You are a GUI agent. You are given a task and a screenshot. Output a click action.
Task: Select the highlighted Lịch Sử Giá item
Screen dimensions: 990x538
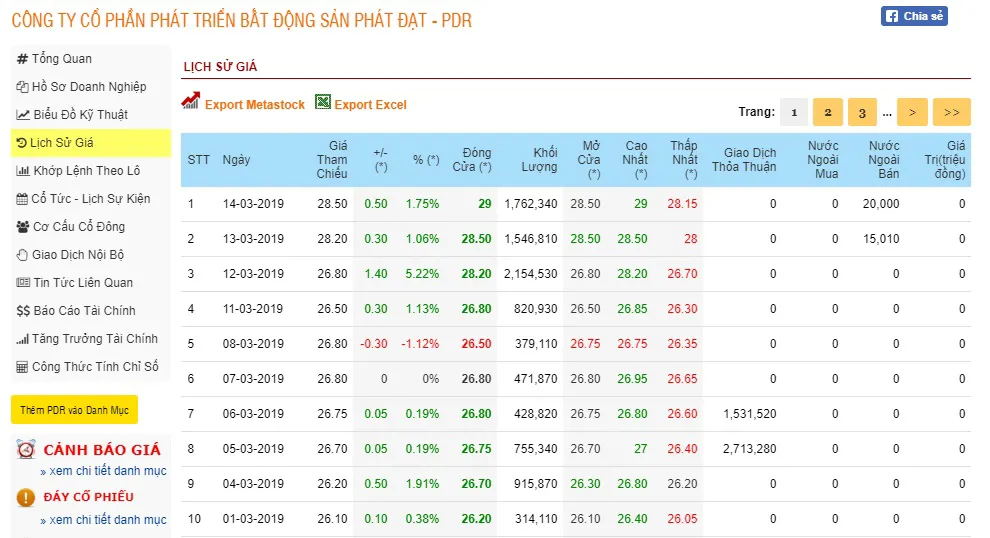click(91, 143)
